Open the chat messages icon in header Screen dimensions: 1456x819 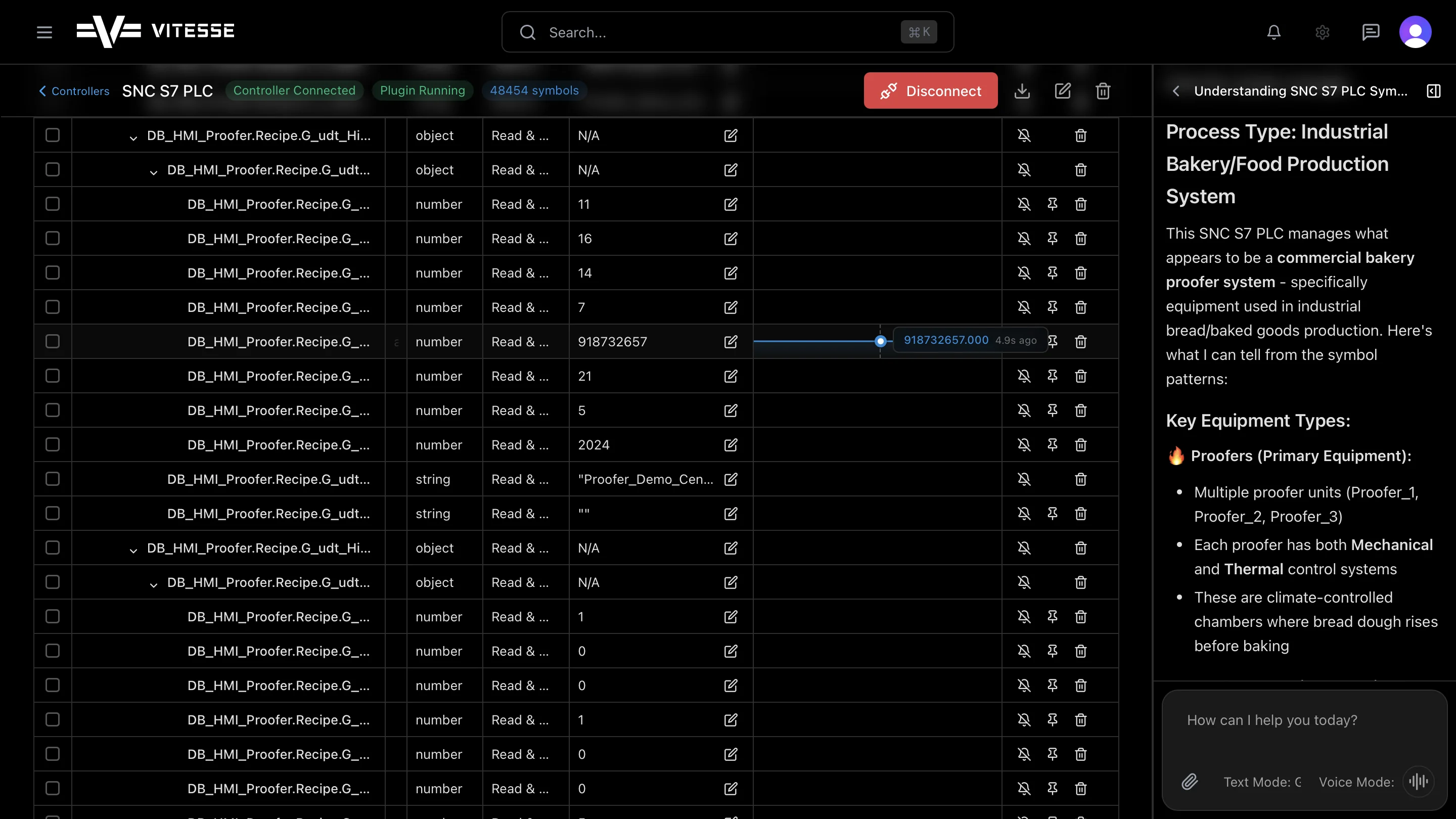[1371, 32]
